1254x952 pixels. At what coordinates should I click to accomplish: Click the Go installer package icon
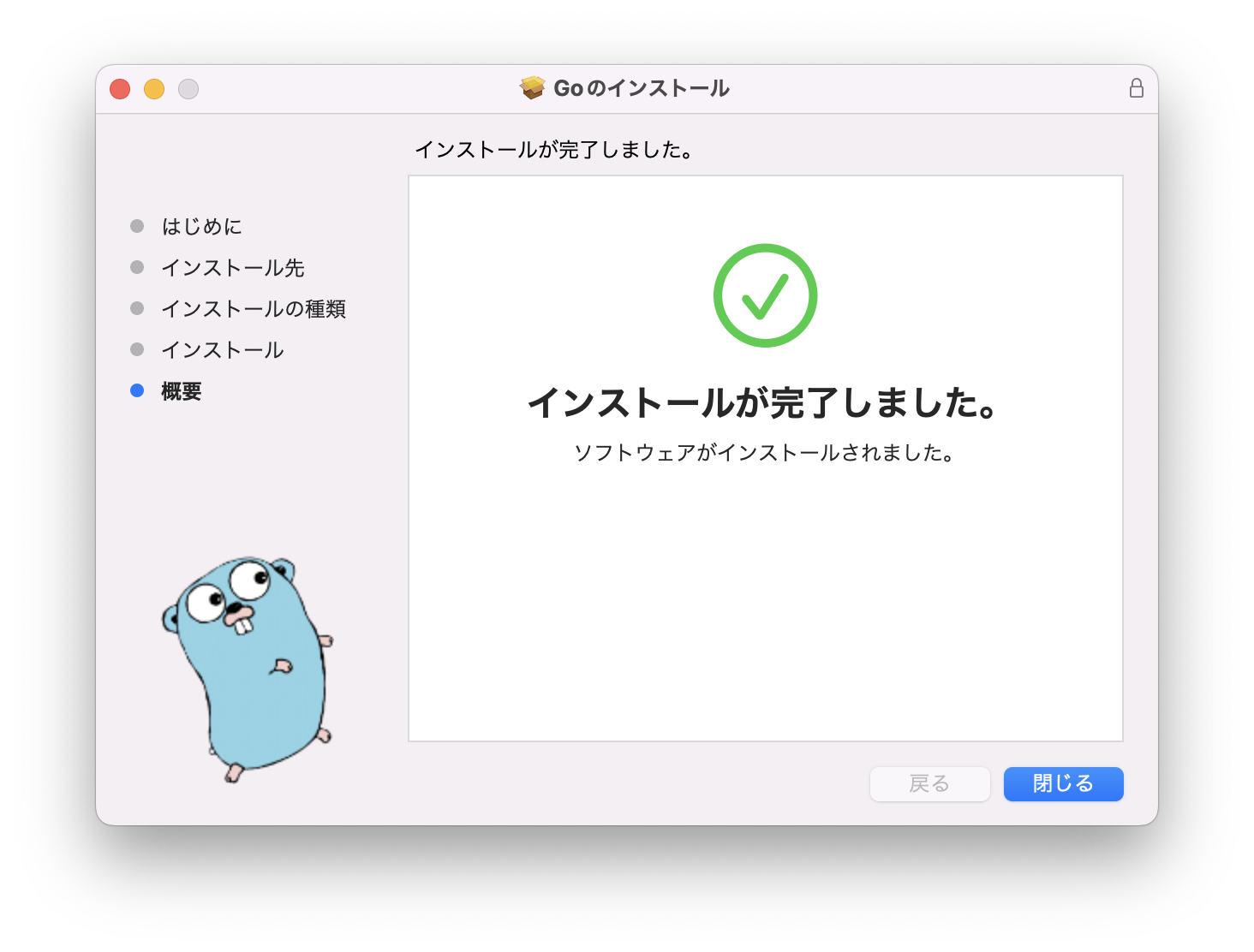tap(532, 86)
